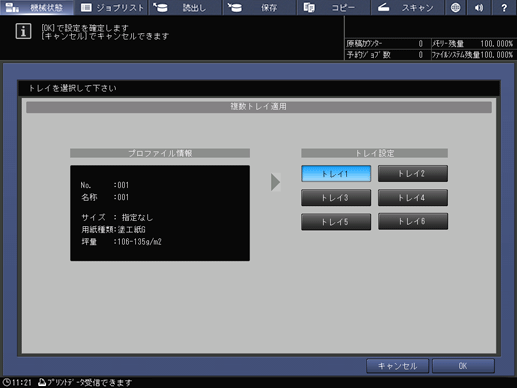Click the speaker volume icon
The image size is (517, 388).
click(479, 7)
